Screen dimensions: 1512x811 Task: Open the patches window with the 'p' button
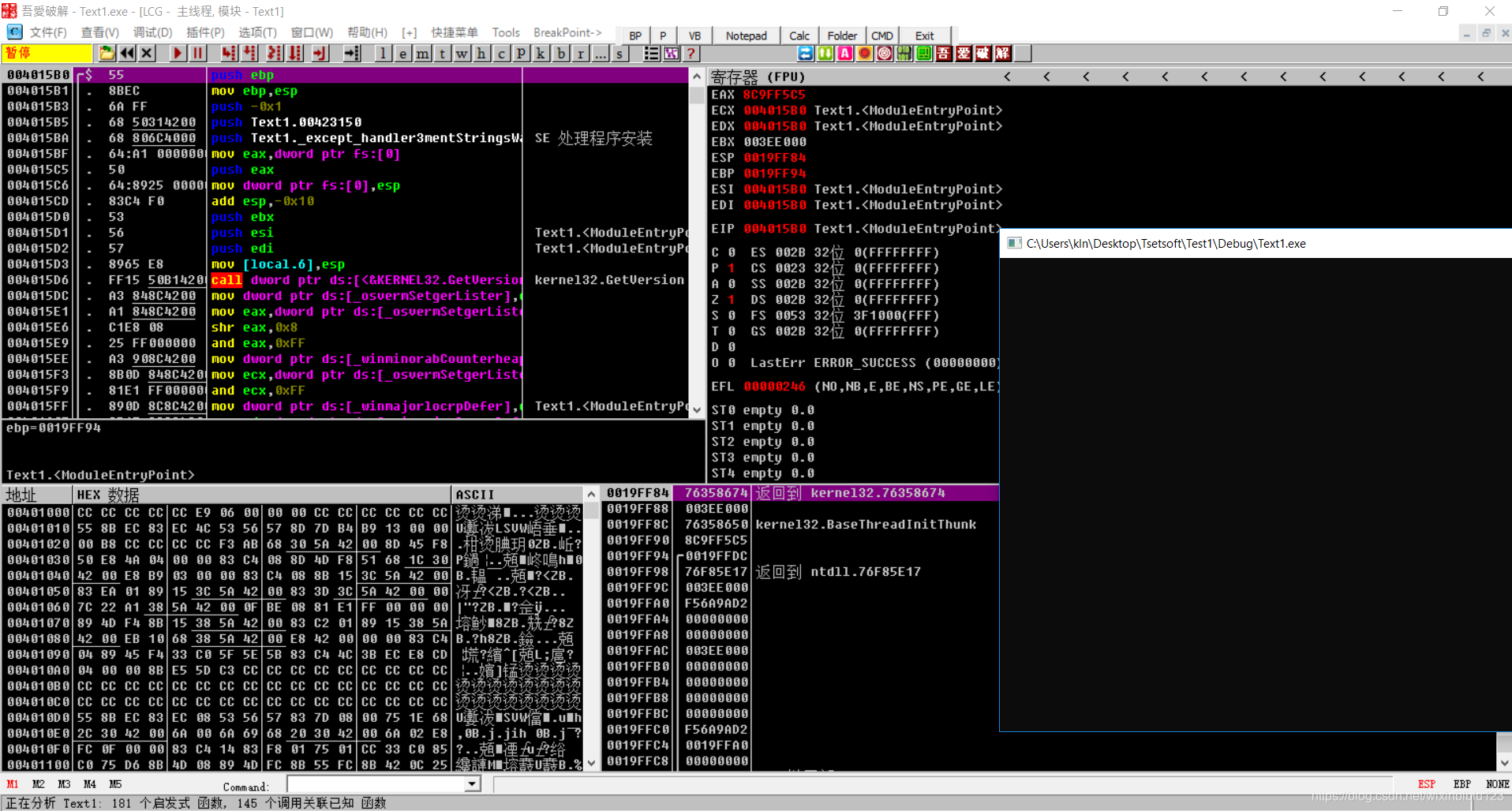(x=521, y=53)
